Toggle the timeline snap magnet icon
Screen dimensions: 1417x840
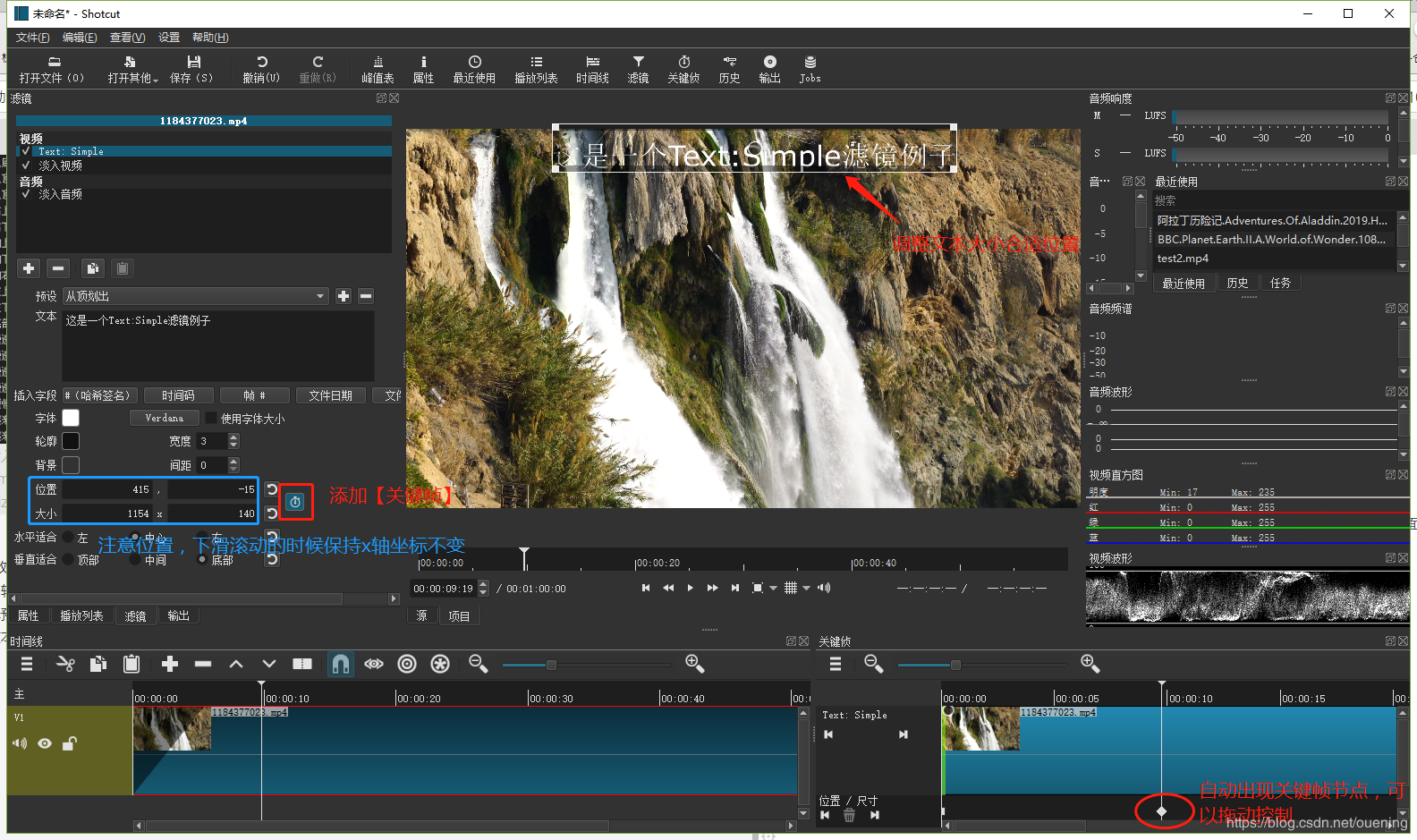(341, 664)
